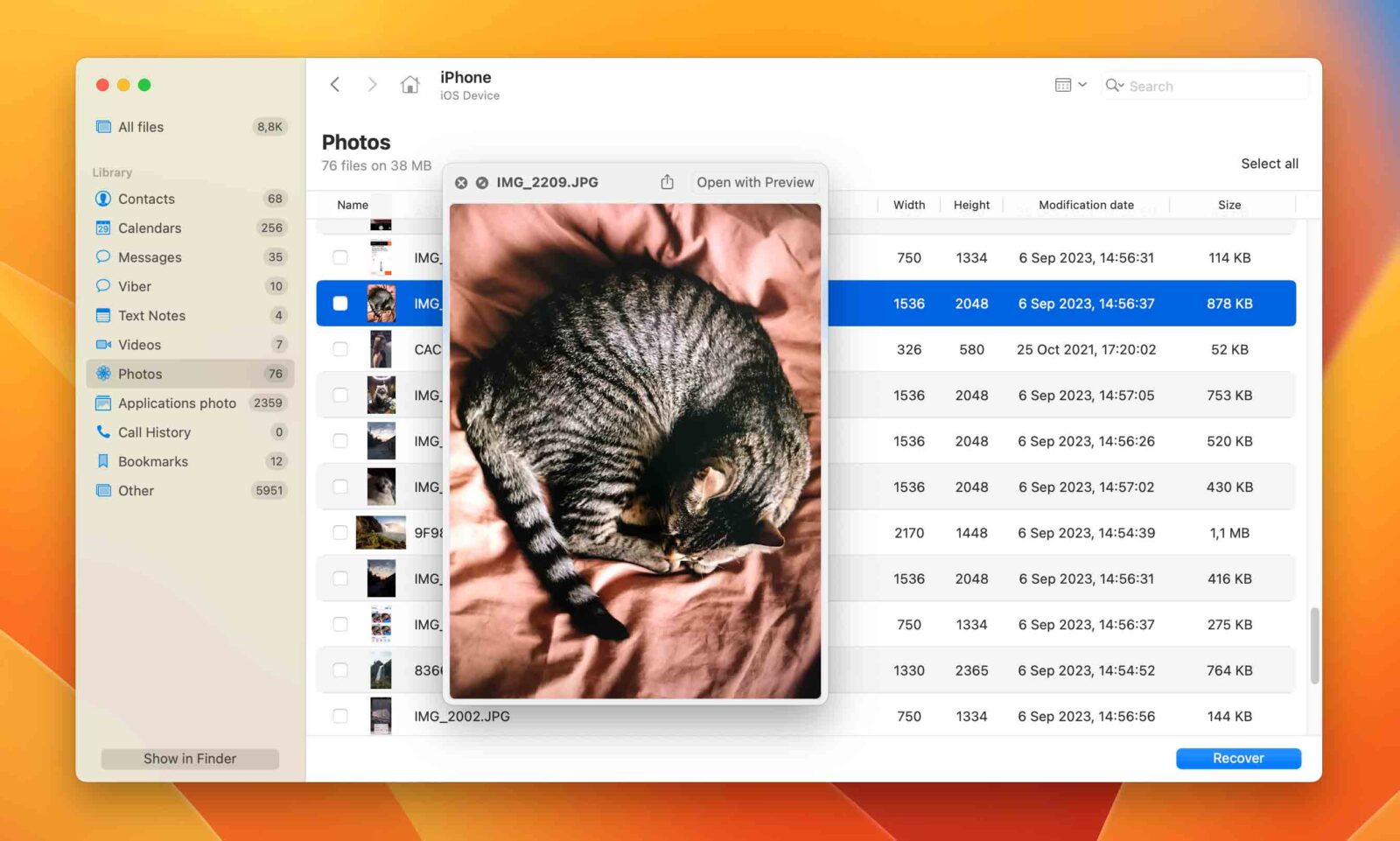Go back using the navigation chevron
1400x841 pixels.
pos(335,84)
